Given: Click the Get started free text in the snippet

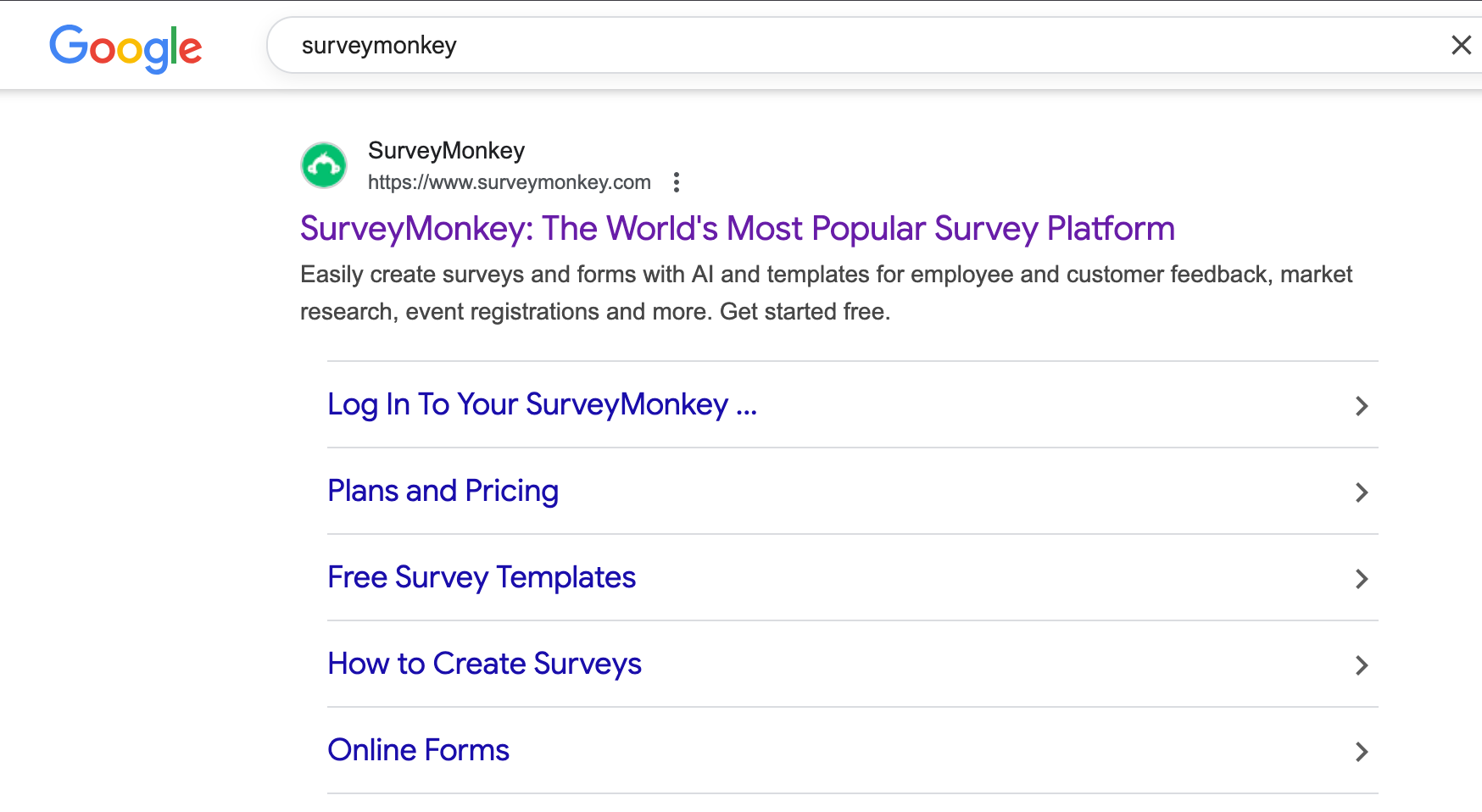Looking at the screenshot, I should tap(804, 312).
